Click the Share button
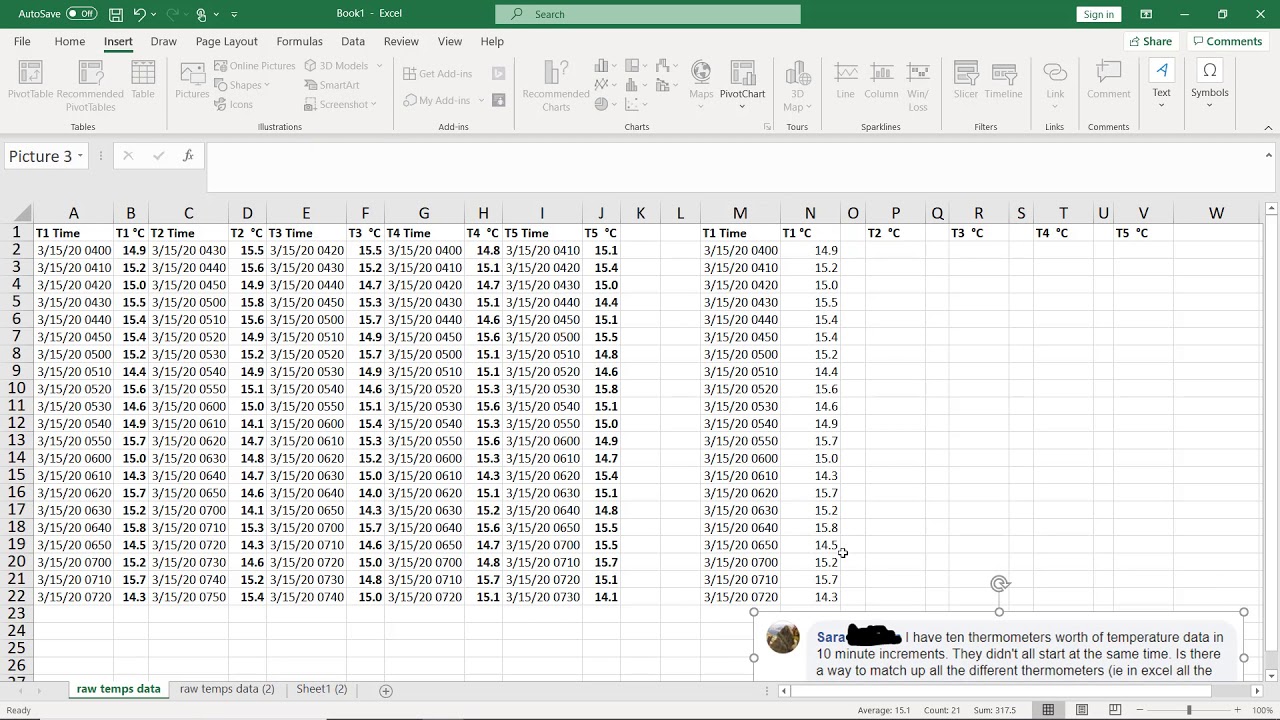Image resolution: width=1280 pixels, height=720 pixels. (1150, 41)
